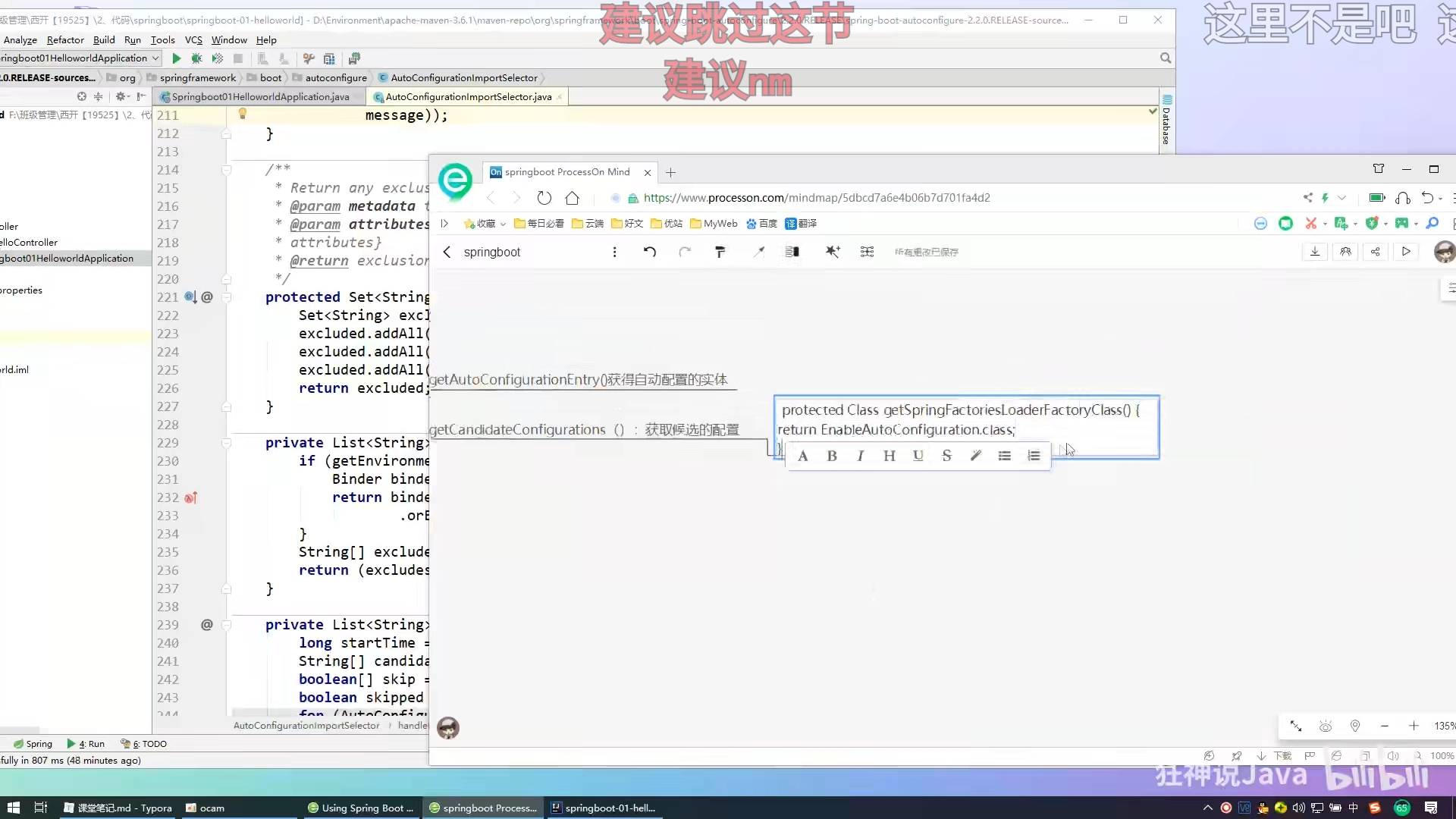Insert numbered list in the text toolbar
Viewport: 1456px width, 819px height.
1034,456
